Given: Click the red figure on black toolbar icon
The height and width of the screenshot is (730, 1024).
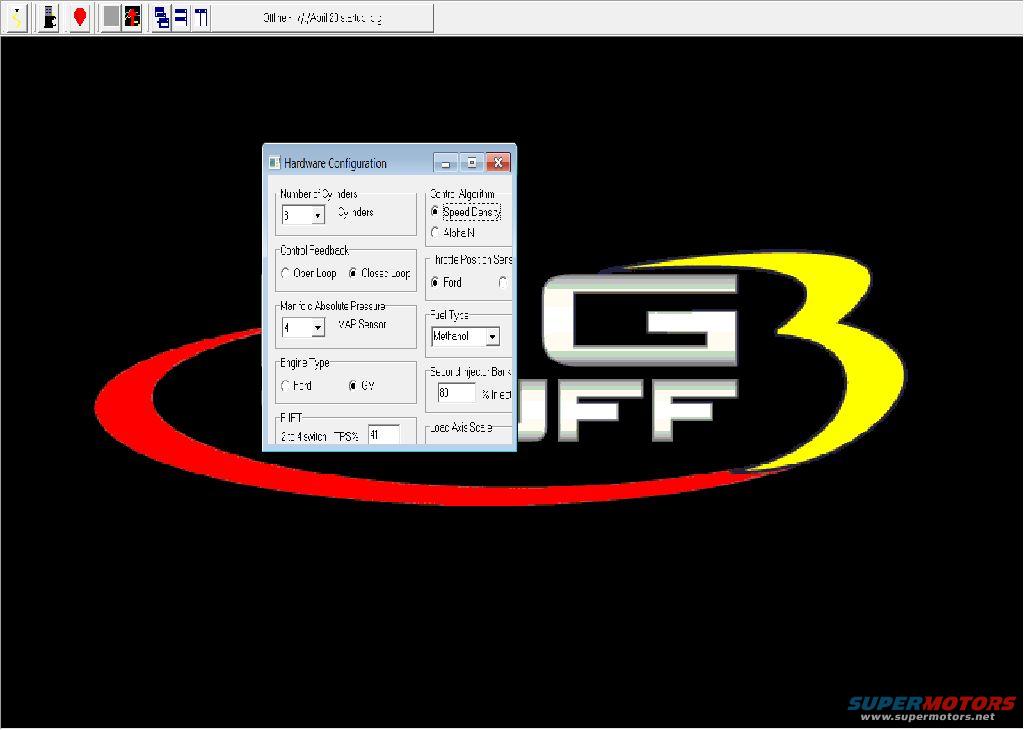Looking at the screenshot, I should coord(131,18).
